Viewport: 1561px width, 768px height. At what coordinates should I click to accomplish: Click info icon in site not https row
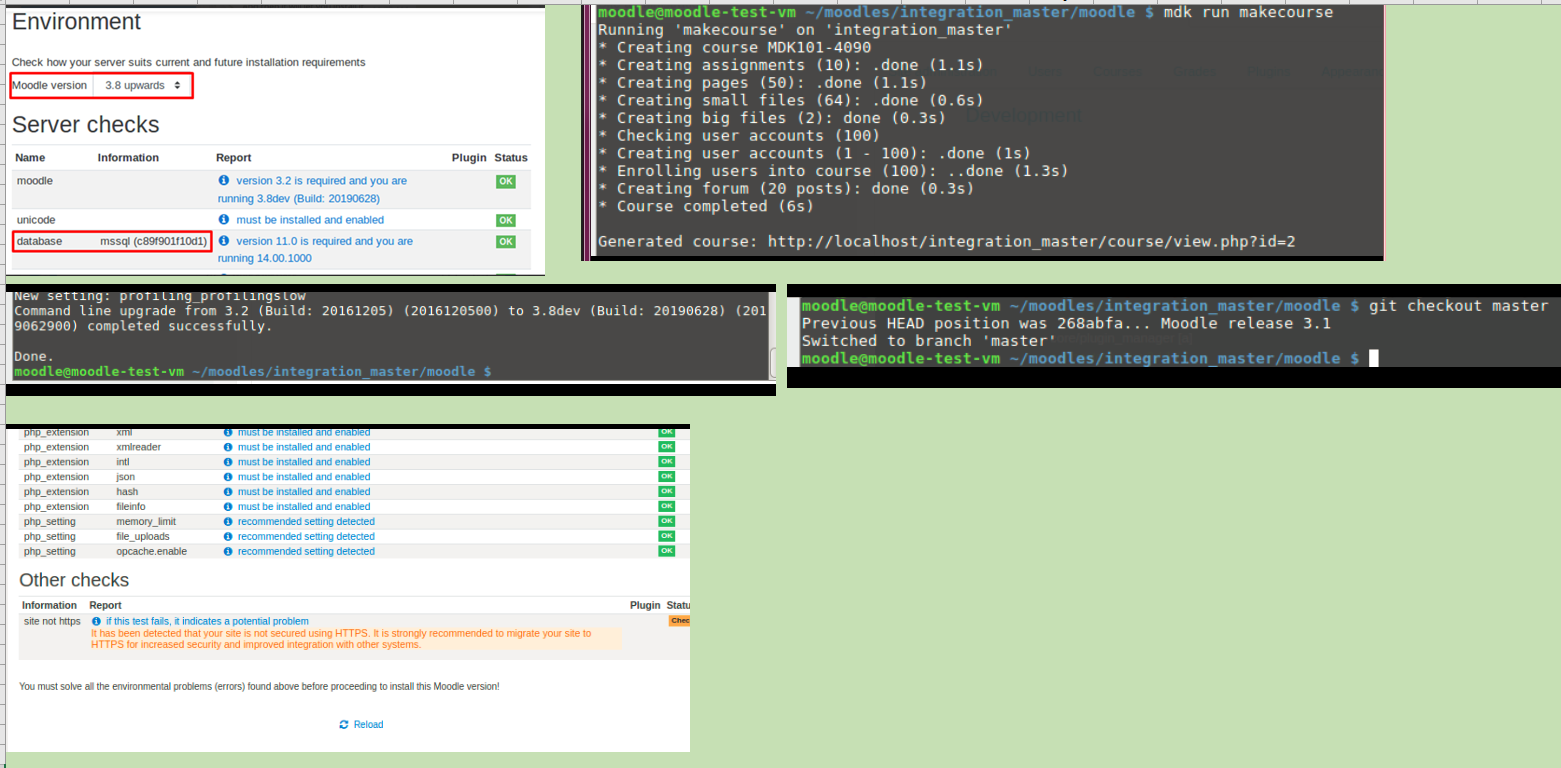click(97, 621)
